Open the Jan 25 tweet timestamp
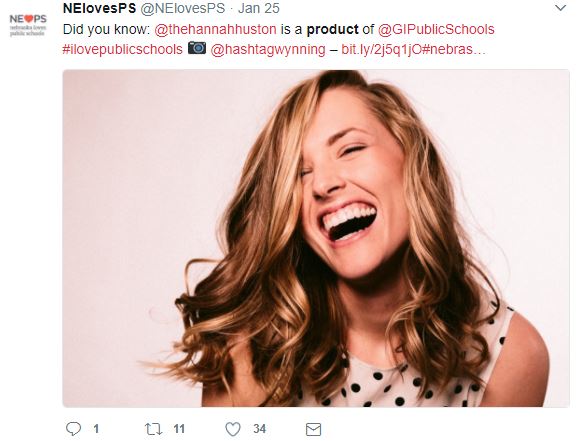This screenshot has width=577, height=441. point(259,8)
